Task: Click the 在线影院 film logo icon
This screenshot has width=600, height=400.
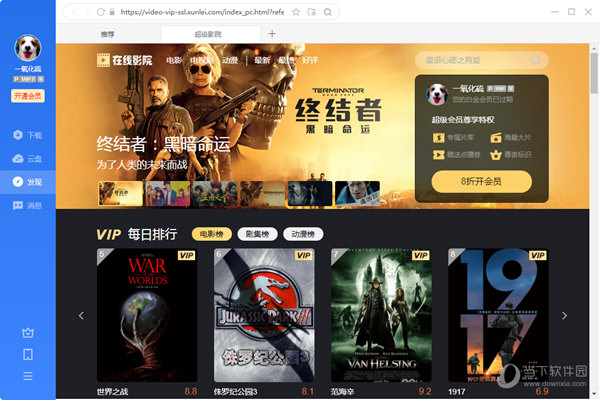Action: (103, 60)
